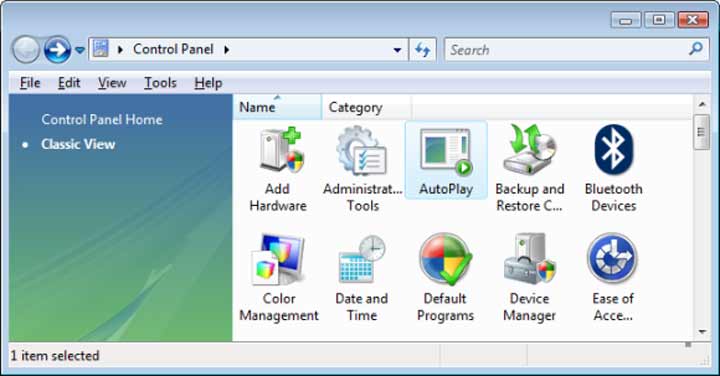Viewport: 720px width, 376px height.
Task: Open the recent pages dropdown arrow
Action: [80, 50]
